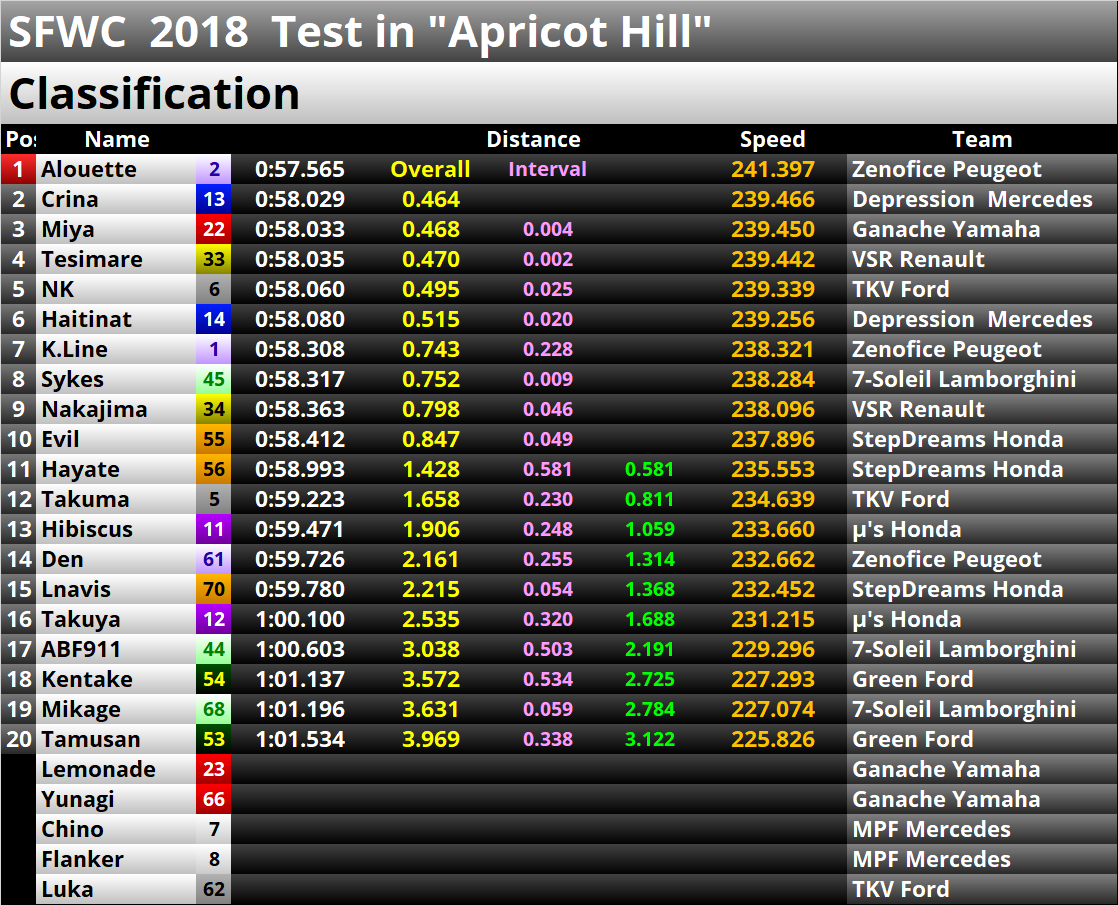Click the red position 1 badge
1118x905 pixels.
(x=19, y=170)
